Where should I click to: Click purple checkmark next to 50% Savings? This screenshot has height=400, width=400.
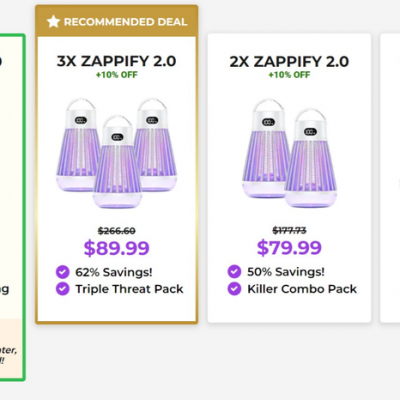(x=234, y=271)
